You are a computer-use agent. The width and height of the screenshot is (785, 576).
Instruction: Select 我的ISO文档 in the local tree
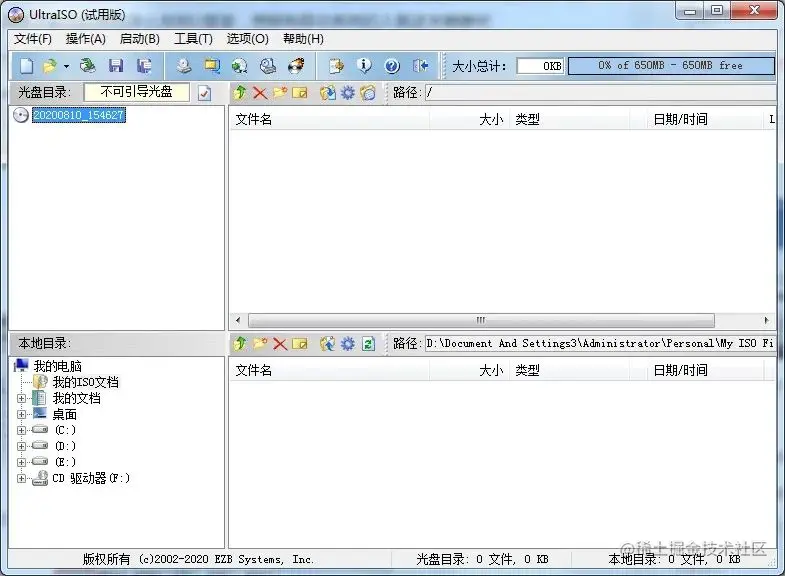pyautogui.click(x=86, y=382)
